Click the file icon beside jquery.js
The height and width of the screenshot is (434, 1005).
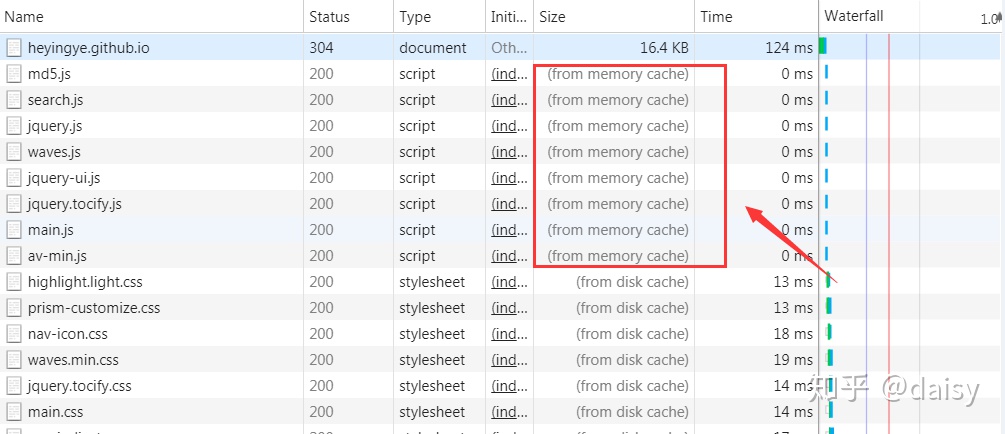pyautogui.click(x=14, y=126)
